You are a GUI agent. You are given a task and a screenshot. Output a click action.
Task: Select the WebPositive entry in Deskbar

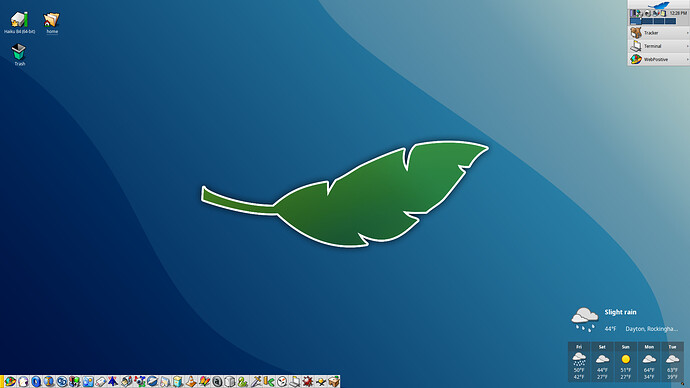click(x=658, y=59)
